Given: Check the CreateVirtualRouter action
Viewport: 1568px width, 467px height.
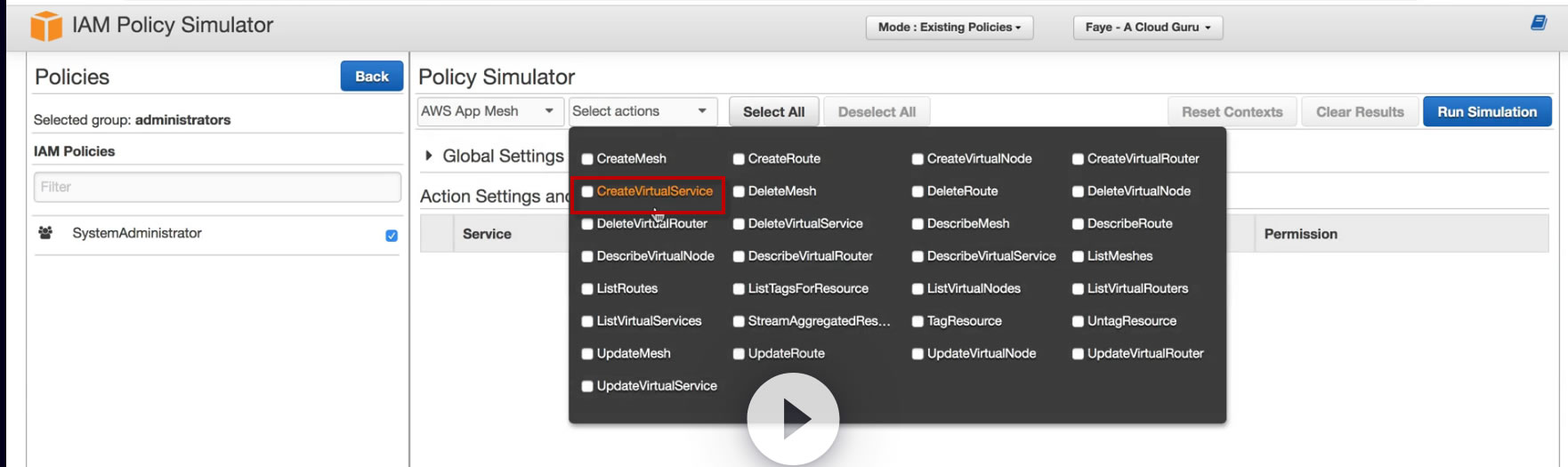Looking at the screenshot, I should tap(1078, 159).
